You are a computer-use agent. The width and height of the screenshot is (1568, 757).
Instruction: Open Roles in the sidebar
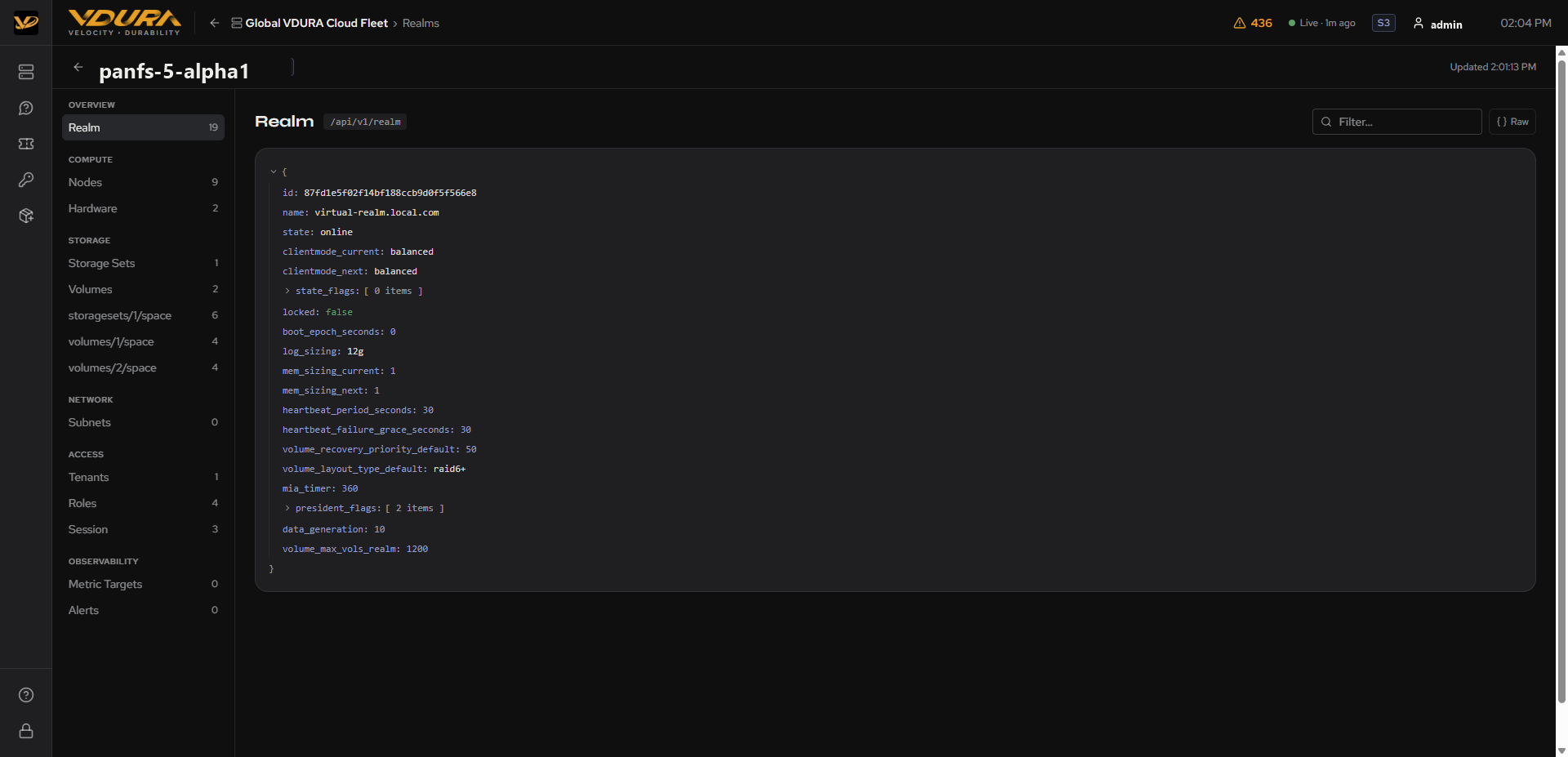pos(143,503)
